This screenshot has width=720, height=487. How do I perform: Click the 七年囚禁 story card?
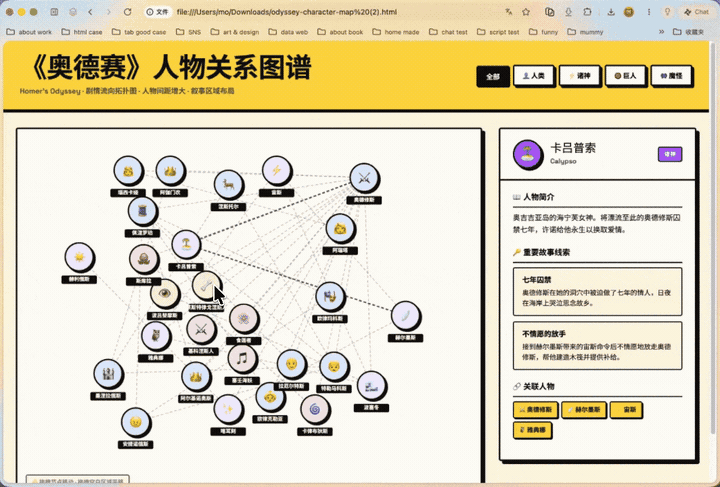click(597, 291)
